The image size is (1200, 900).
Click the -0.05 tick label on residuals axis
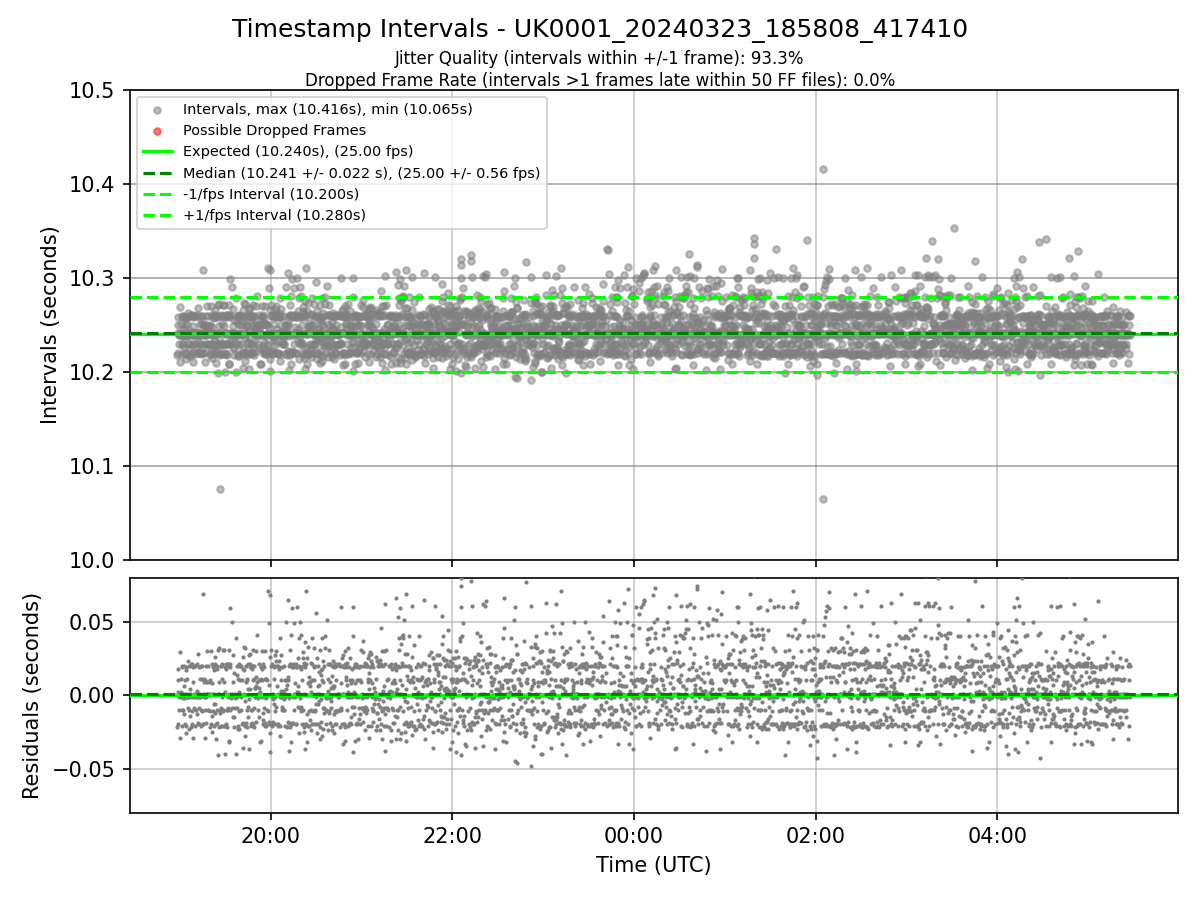pos(82,769)
